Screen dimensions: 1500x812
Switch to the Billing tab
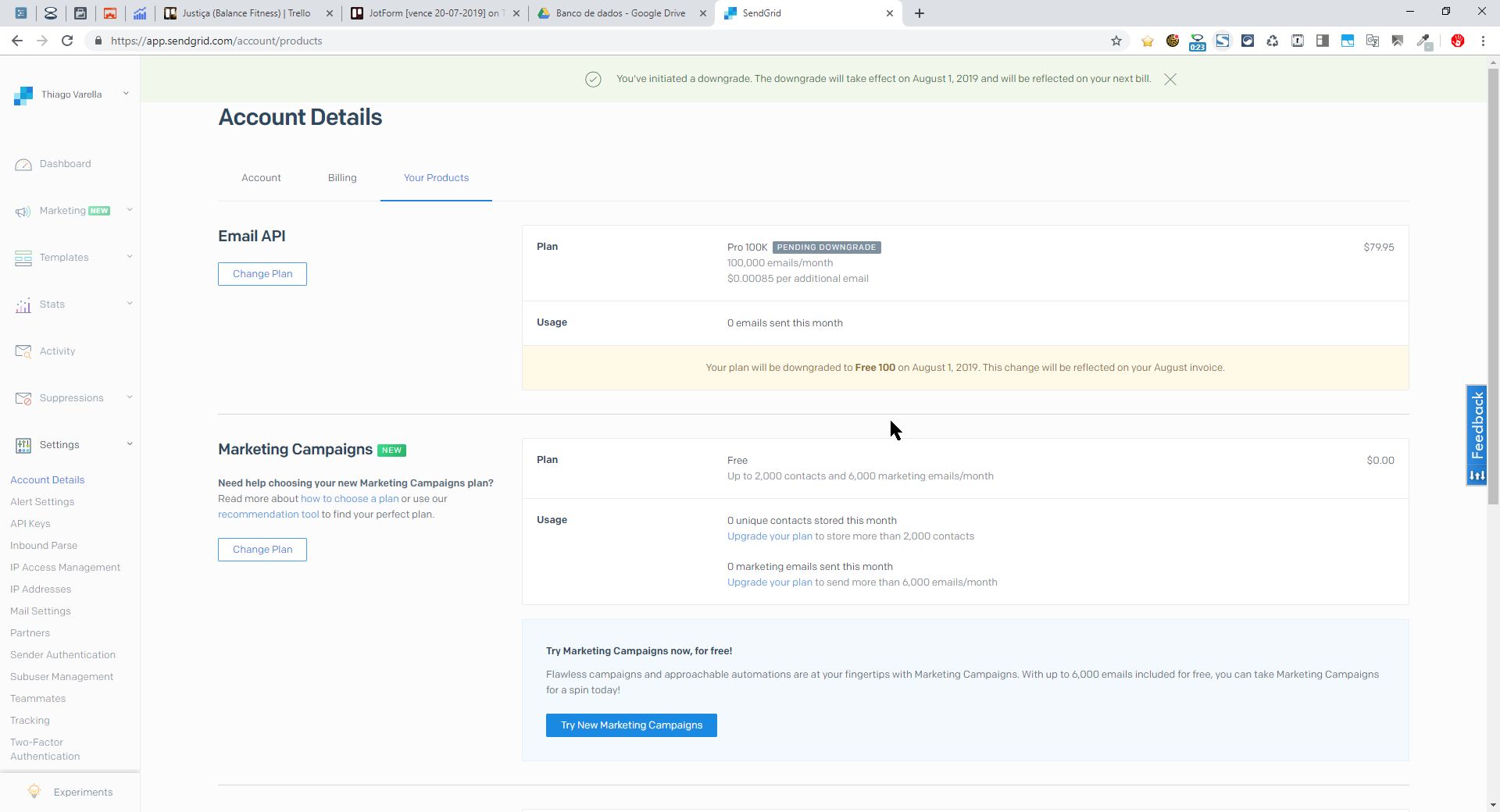click(x=342, y=178)
